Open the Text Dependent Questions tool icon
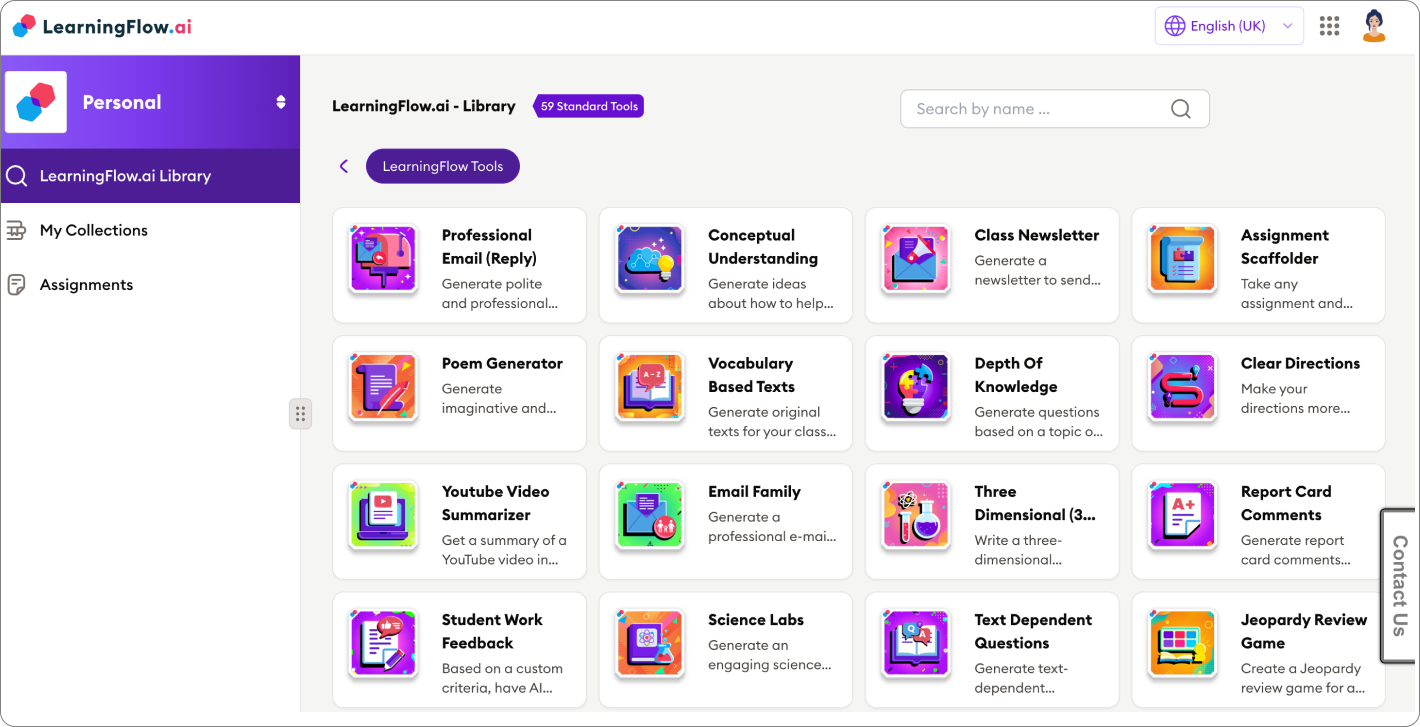1420x727 pixels. point(916,643)
